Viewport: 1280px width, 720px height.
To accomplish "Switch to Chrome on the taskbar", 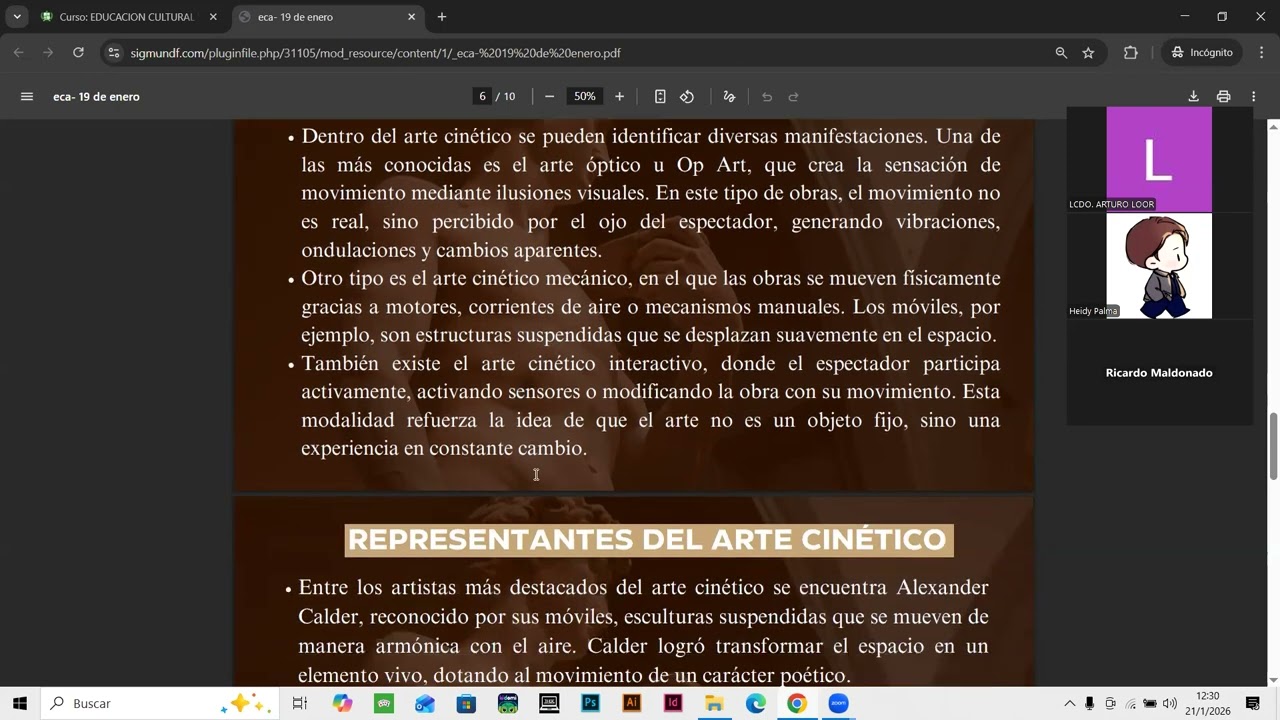I will pyautogui.click(x=796, y=703).
